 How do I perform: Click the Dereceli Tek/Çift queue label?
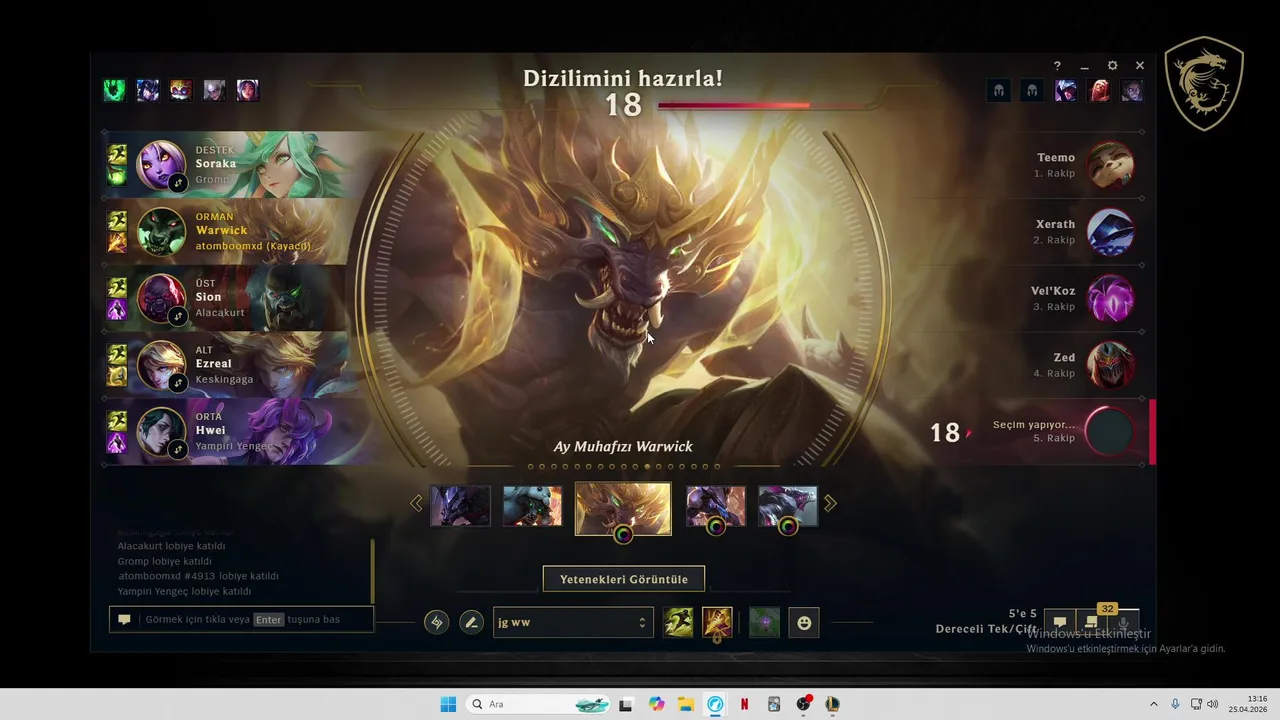(x=986, y=629)
